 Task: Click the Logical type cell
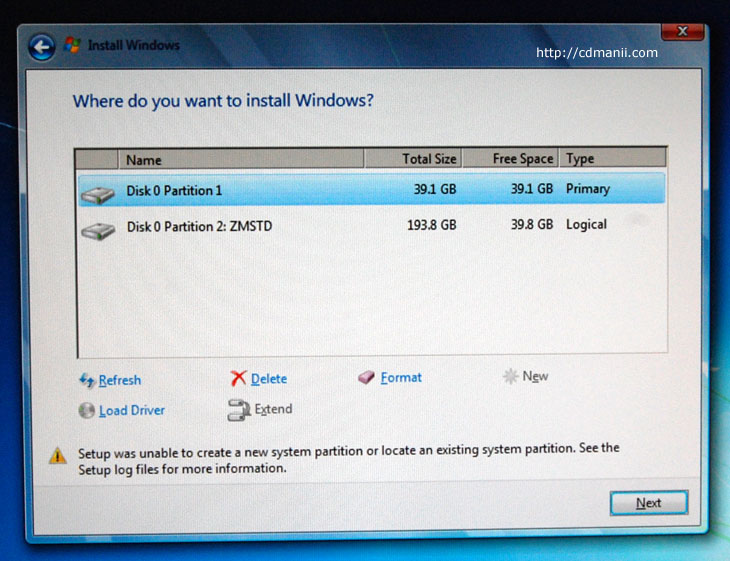tap(586, 224)
